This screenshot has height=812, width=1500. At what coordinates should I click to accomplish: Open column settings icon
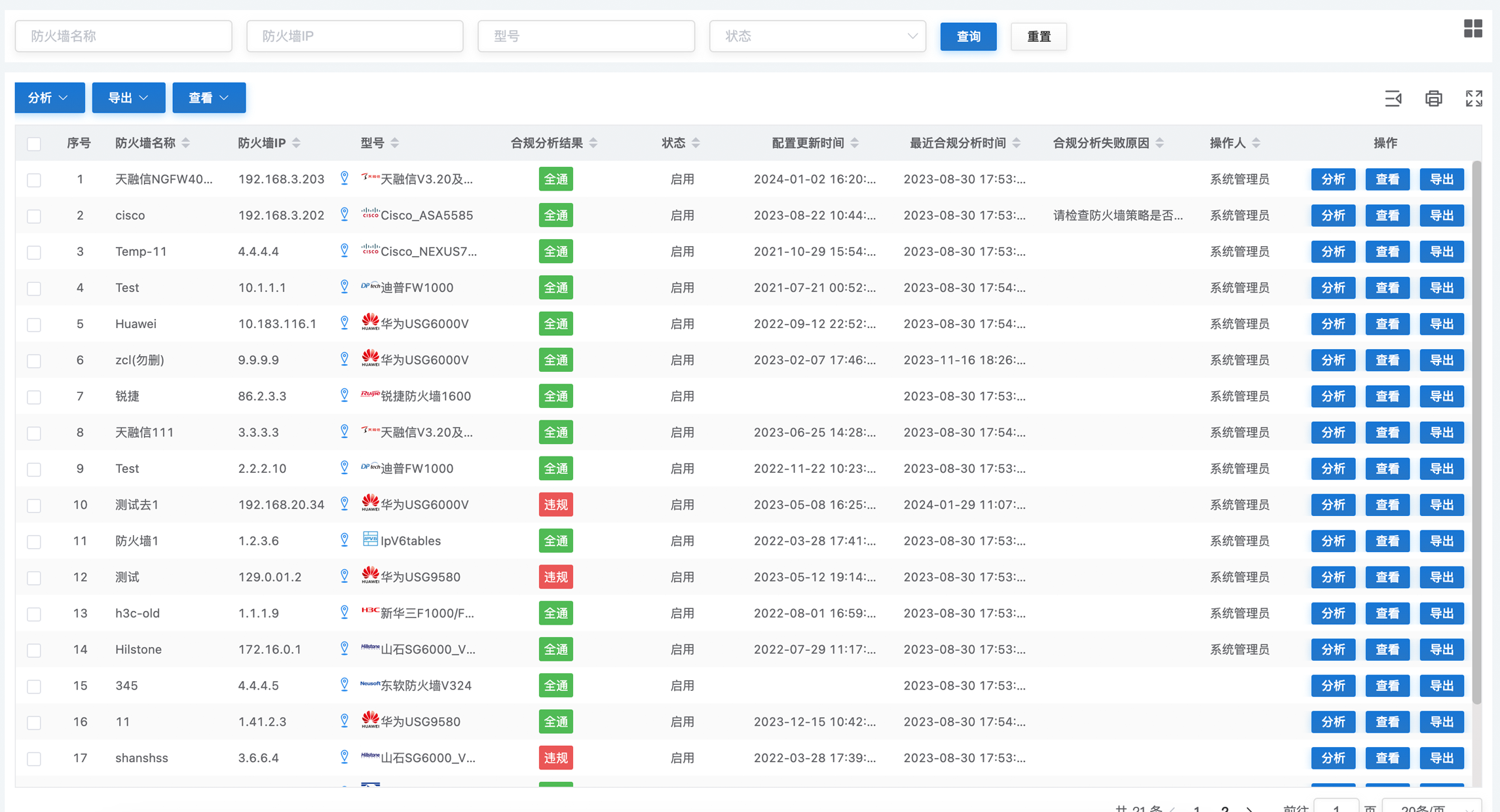1393,98
